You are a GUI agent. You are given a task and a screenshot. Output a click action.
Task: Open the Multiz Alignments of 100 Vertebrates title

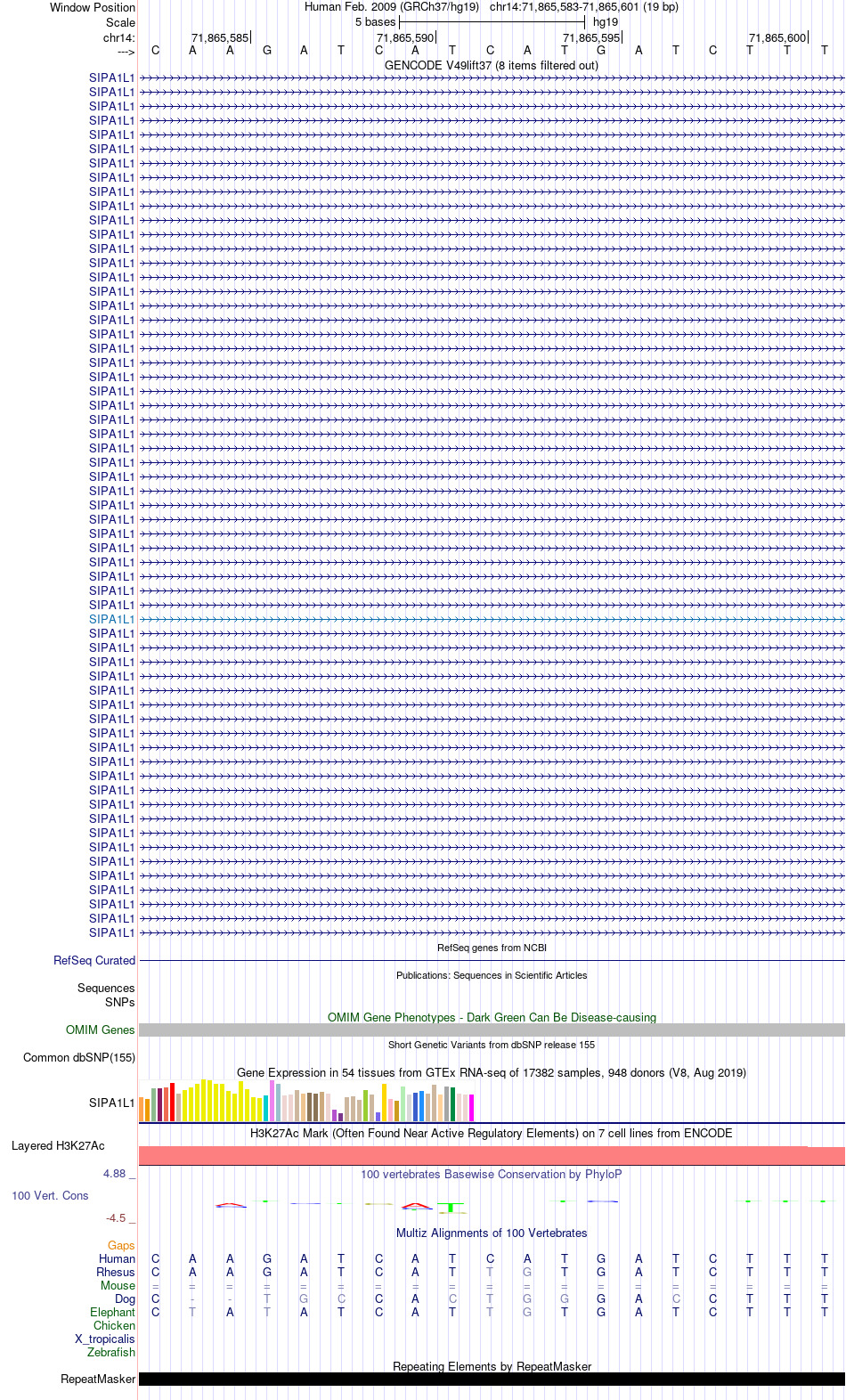pos(492,1233)
